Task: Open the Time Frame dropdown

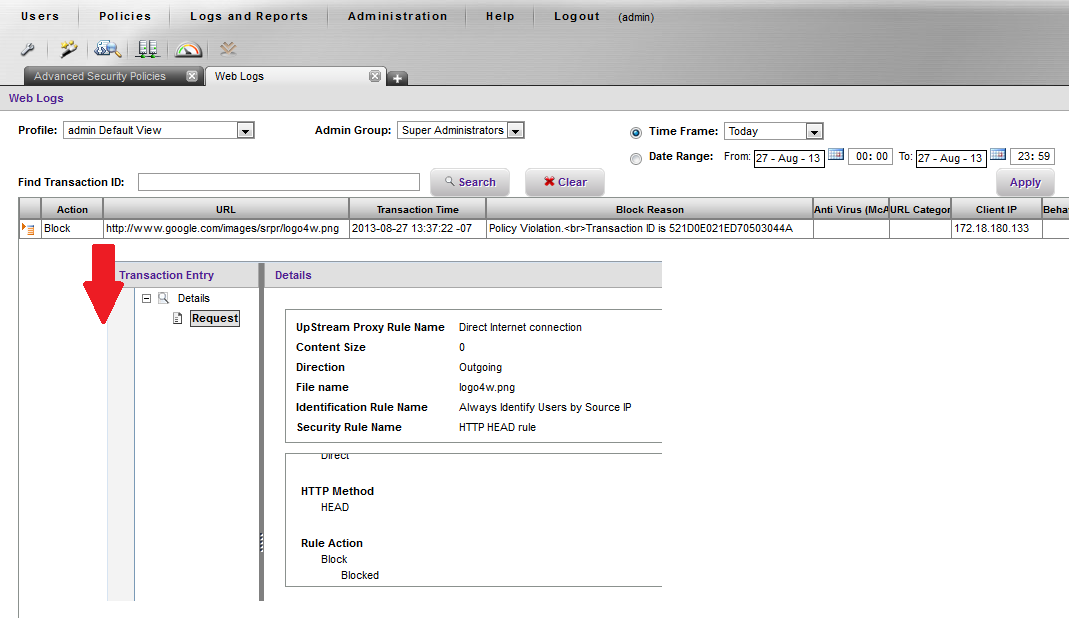Action: (x=814, y=131)
